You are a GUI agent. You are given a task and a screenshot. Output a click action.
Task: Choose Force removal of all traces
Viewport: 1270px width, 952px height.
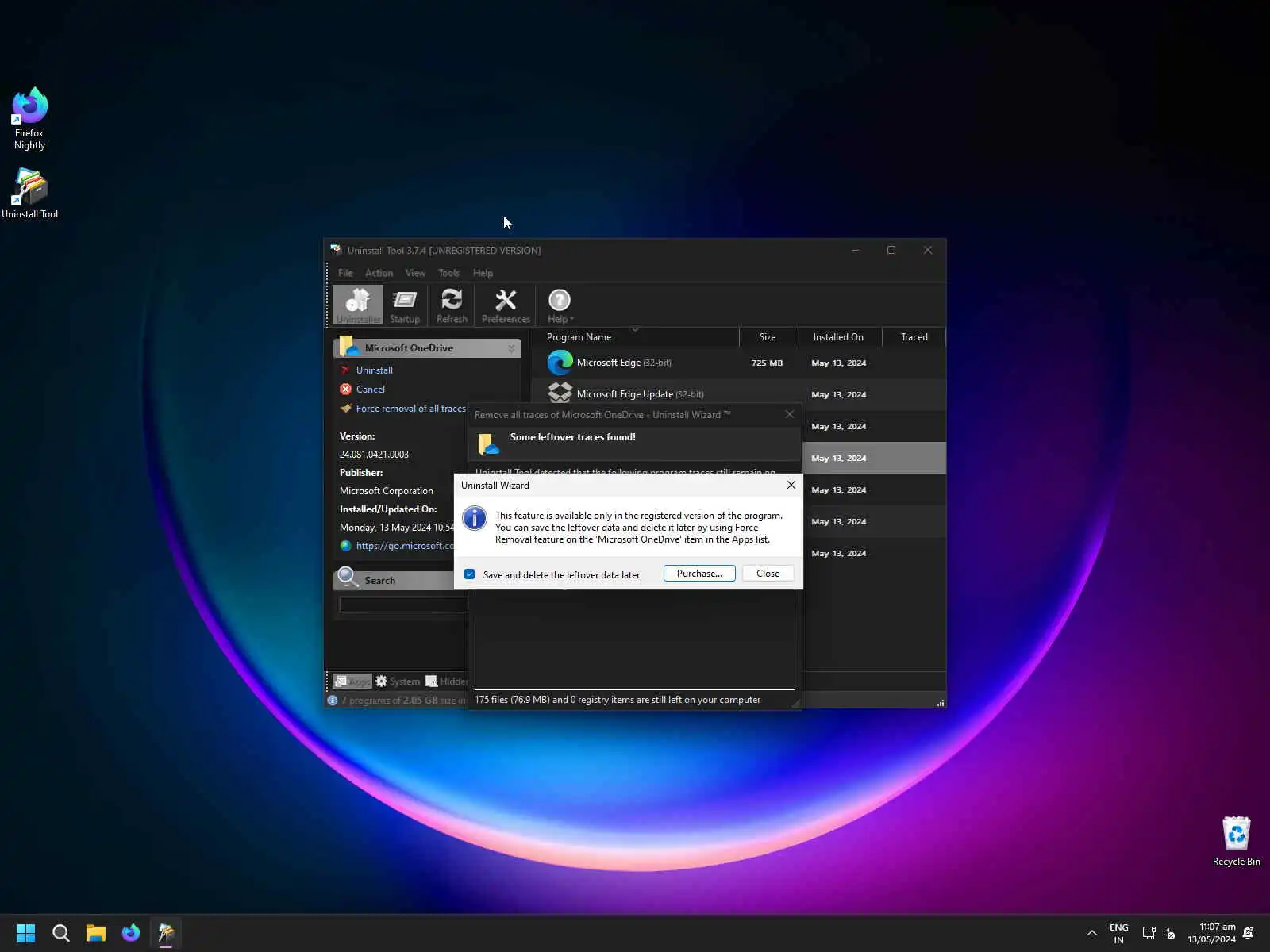[410, 409]
